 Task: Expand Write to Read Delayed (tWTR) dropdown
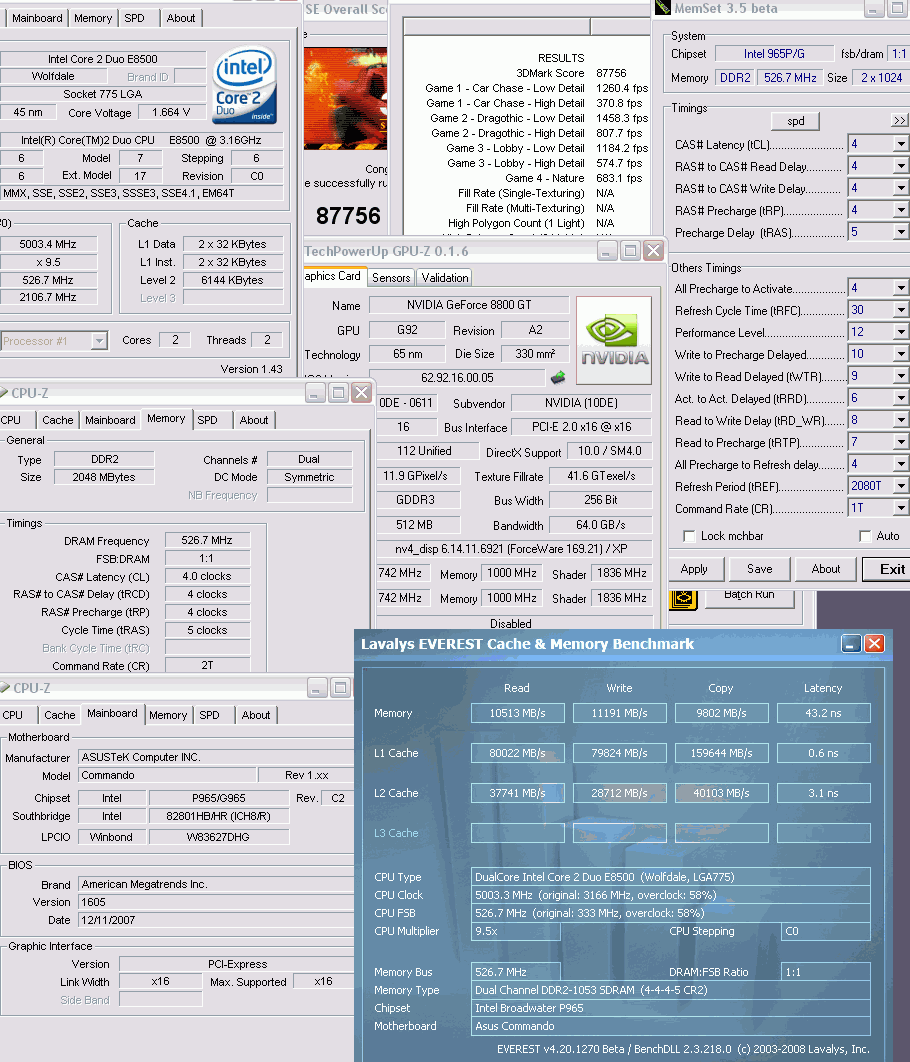(x=901, y=377)
